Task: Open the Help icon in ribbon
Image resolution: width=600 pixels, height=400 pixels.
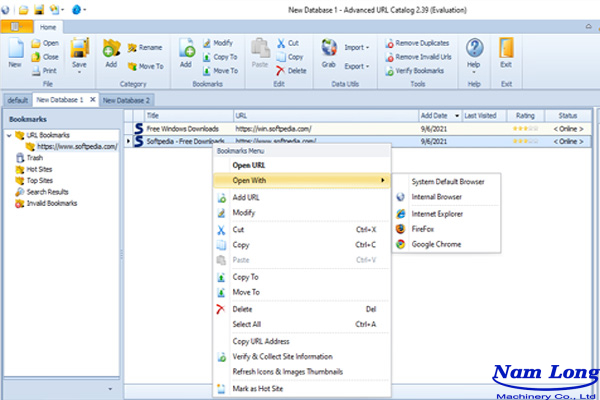Action: click(x=475, y=50)
